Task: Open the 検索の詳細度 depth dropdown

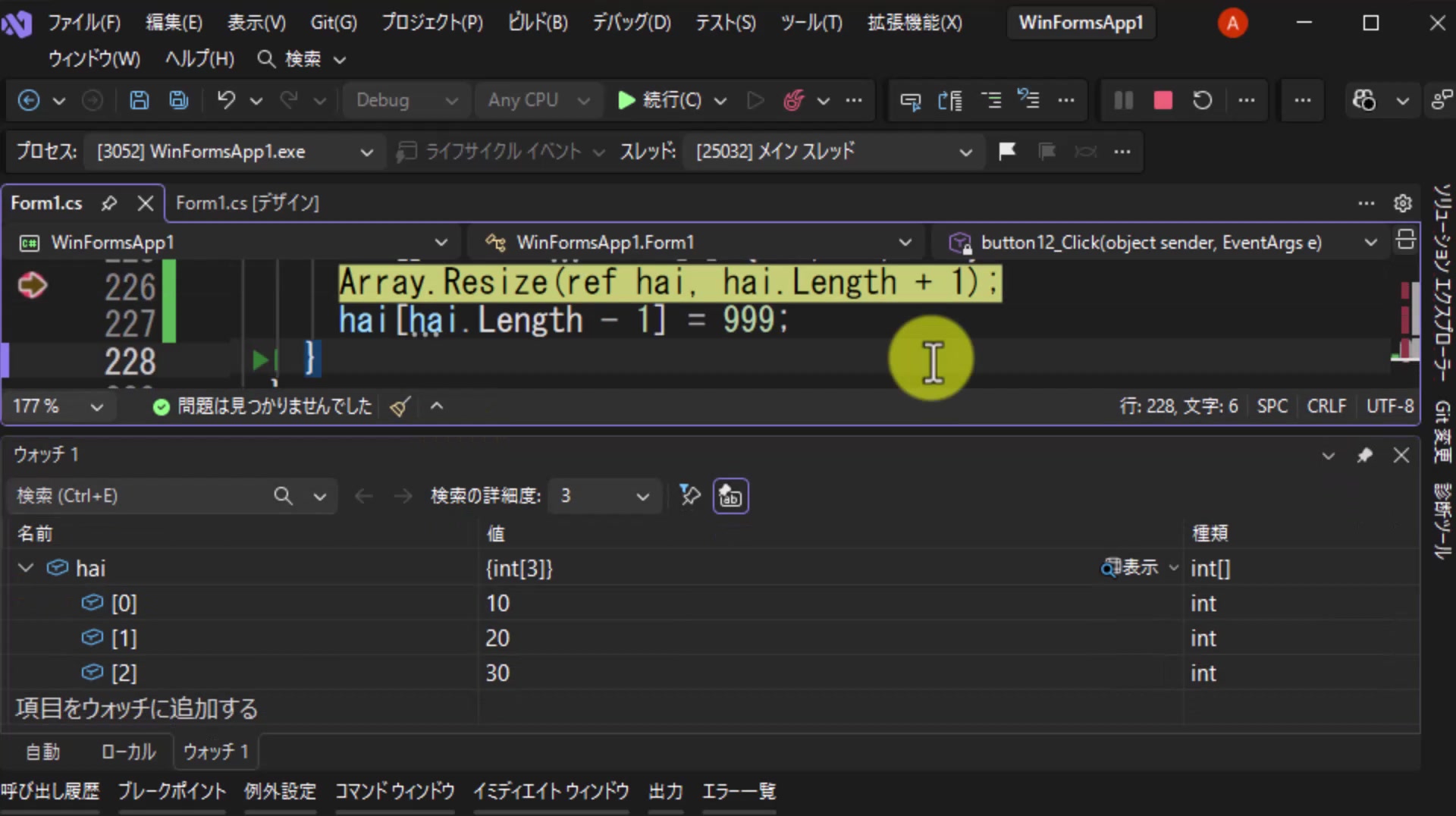Action: [604, 496]
